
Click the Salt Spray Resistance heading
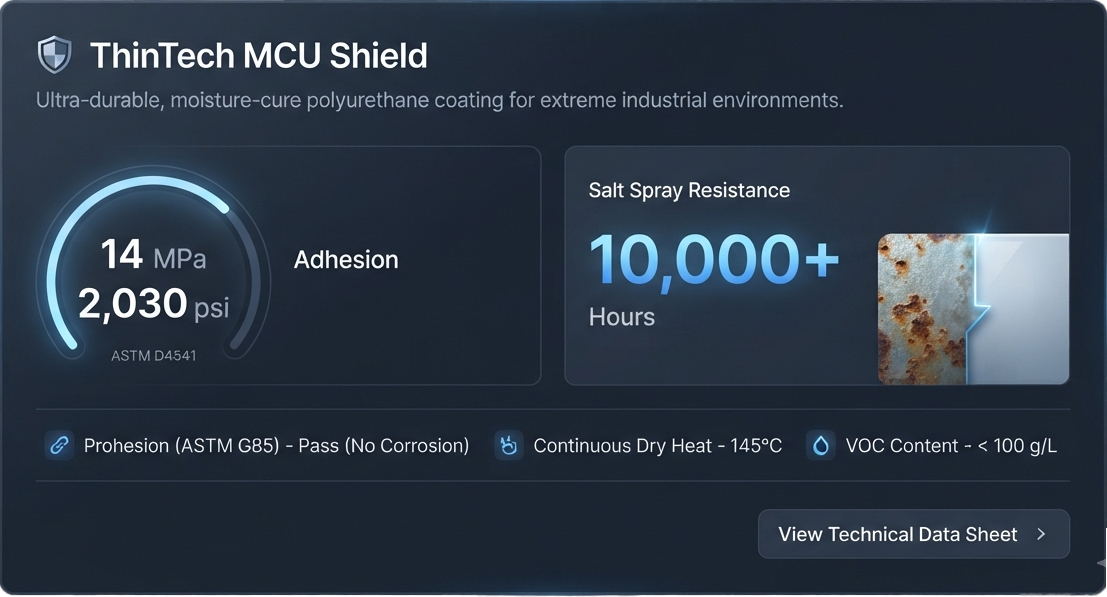point(689,190)
